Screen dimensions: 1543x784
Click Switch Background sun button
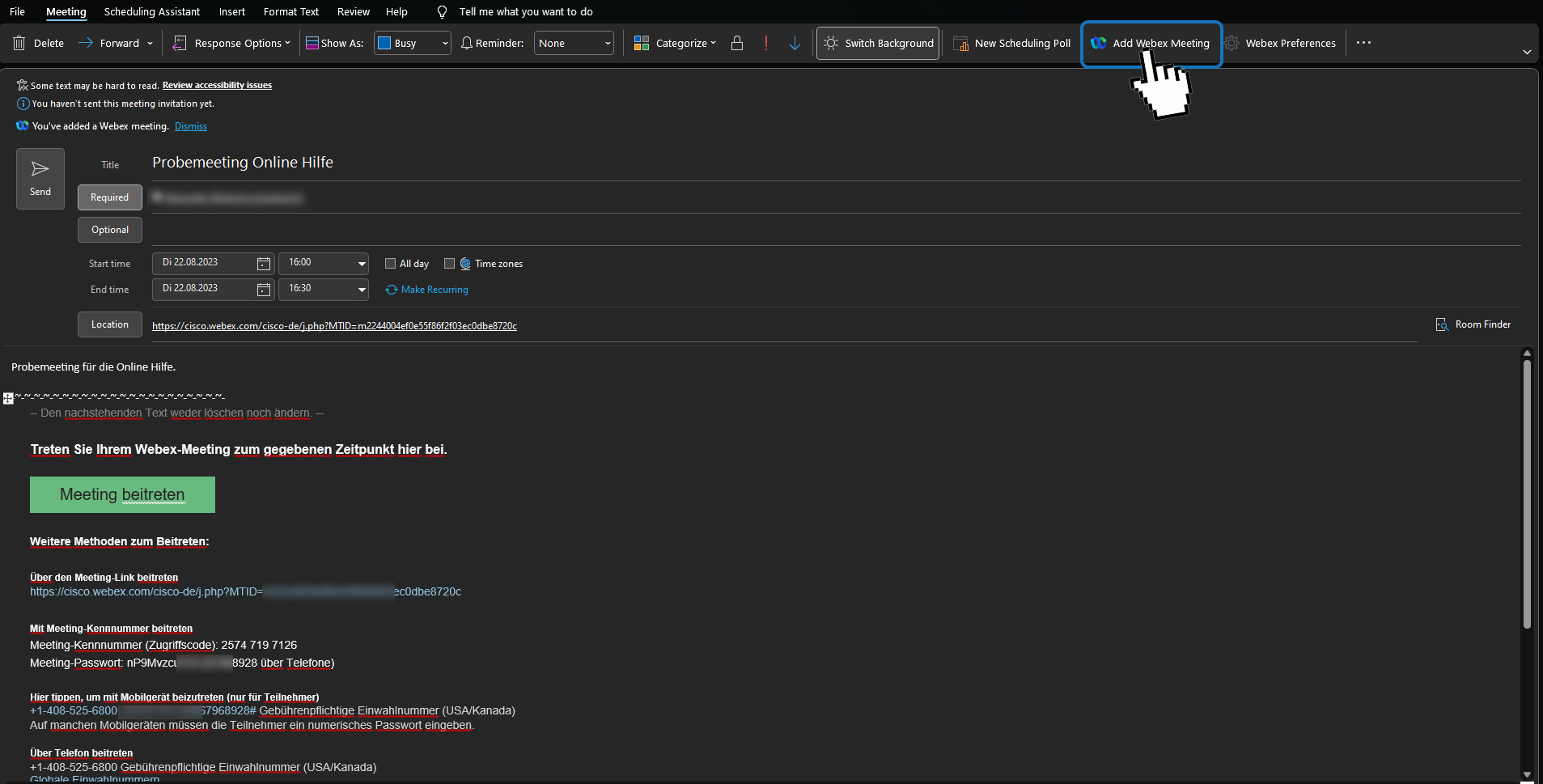[878, 44]
